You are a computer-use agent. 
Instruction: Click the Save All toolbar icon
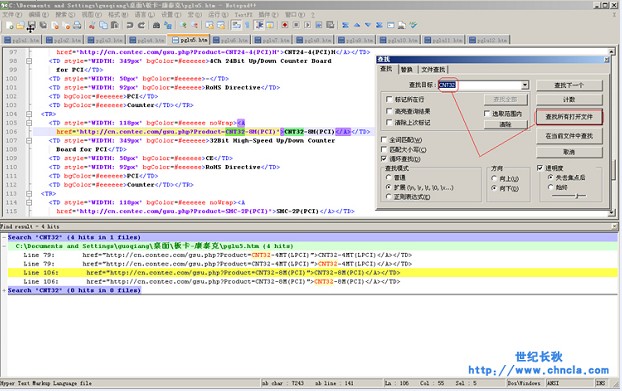[43, 25]
